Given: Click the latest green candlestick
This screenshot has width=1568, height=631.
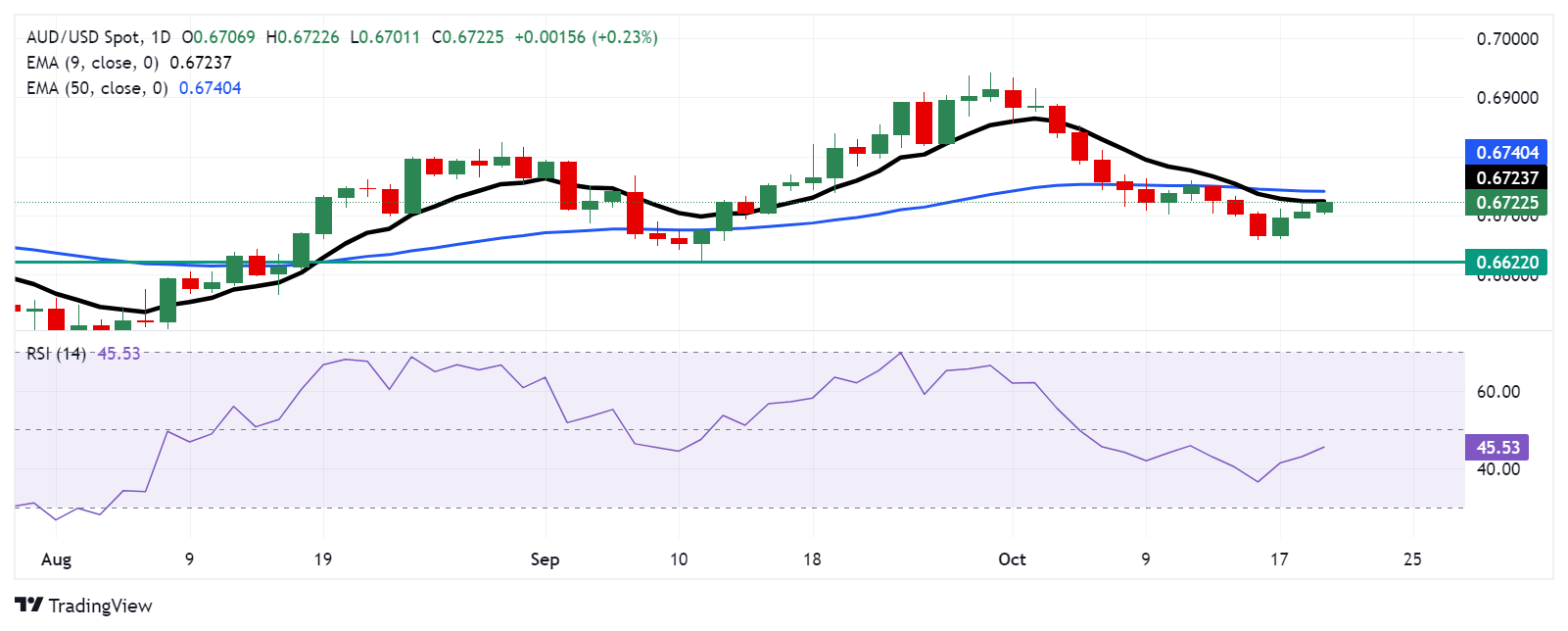Looking at the screenshot, I should (x=1324, y=206).
